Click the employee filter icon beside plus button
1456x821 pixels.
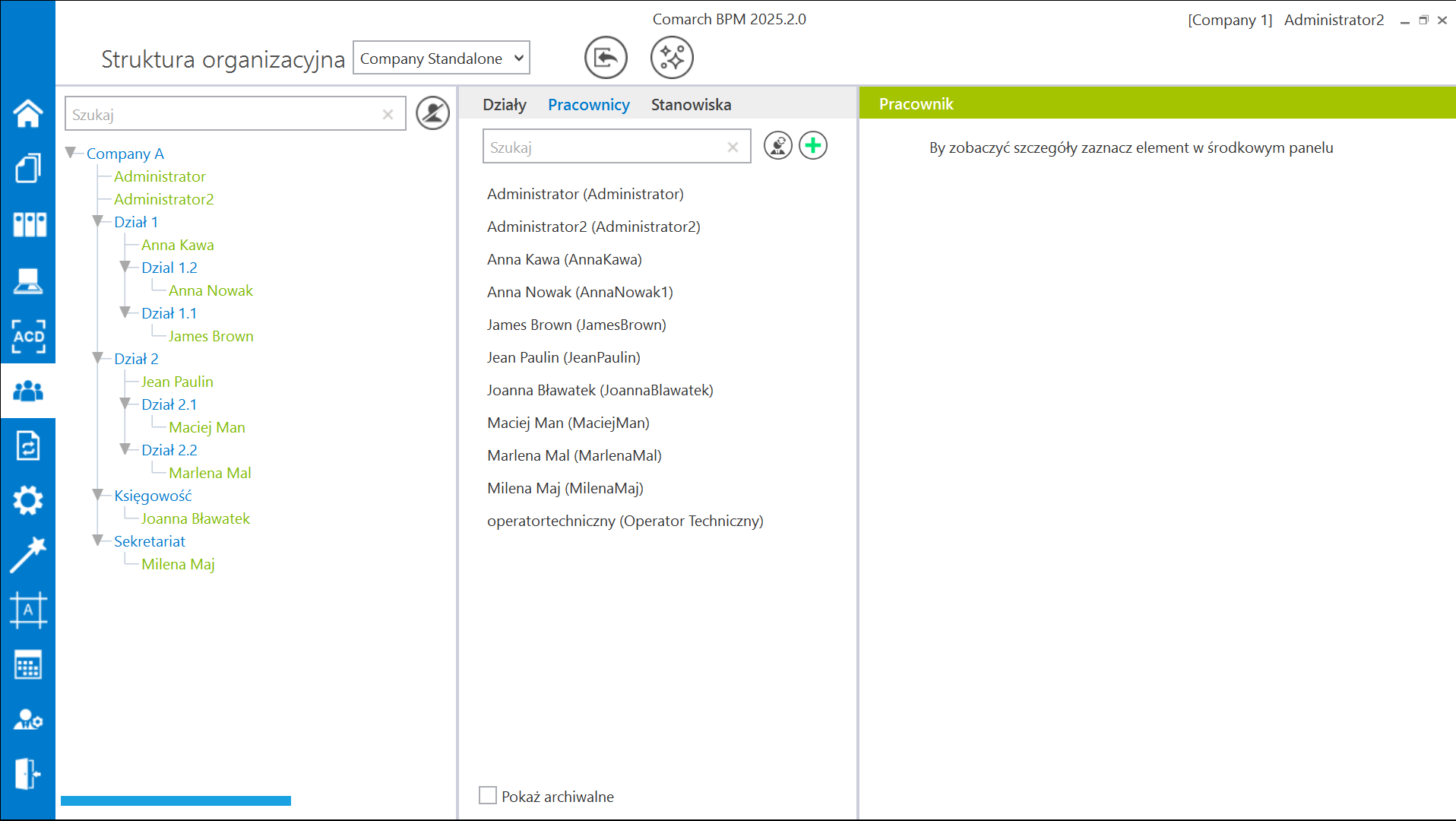point(777,145)
